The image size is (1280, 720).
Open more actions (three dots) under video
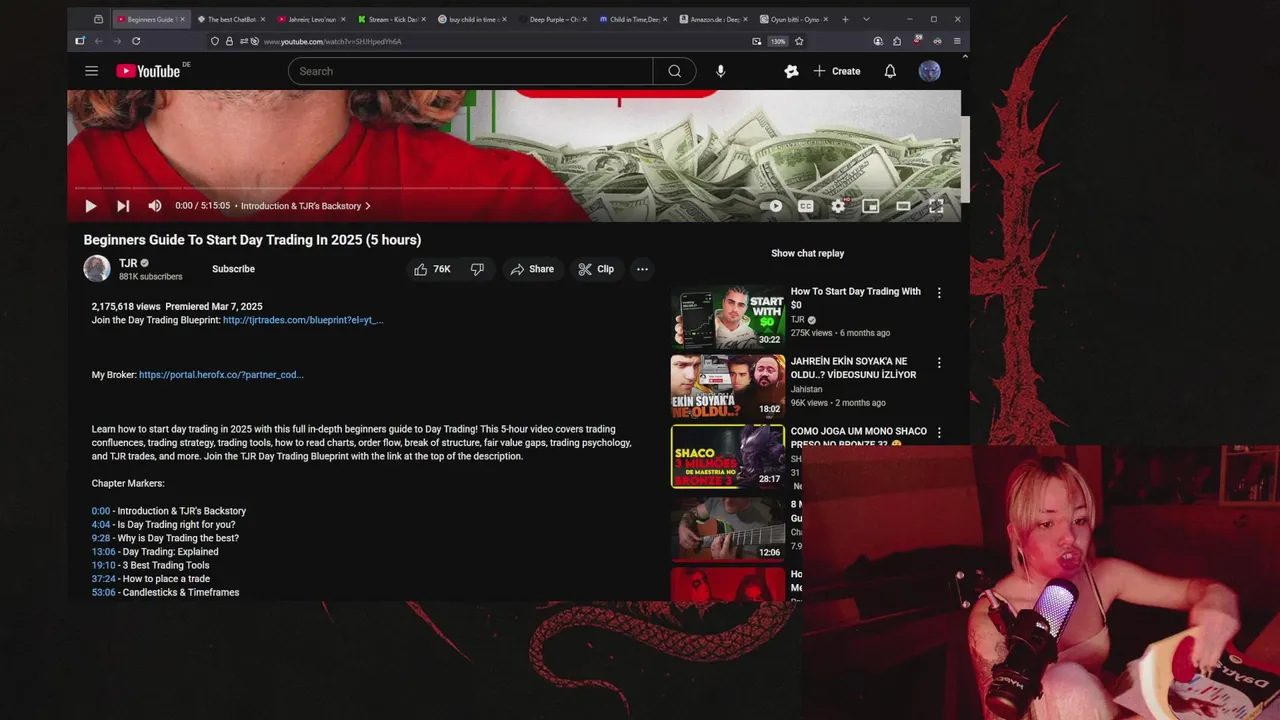[643, 269]
